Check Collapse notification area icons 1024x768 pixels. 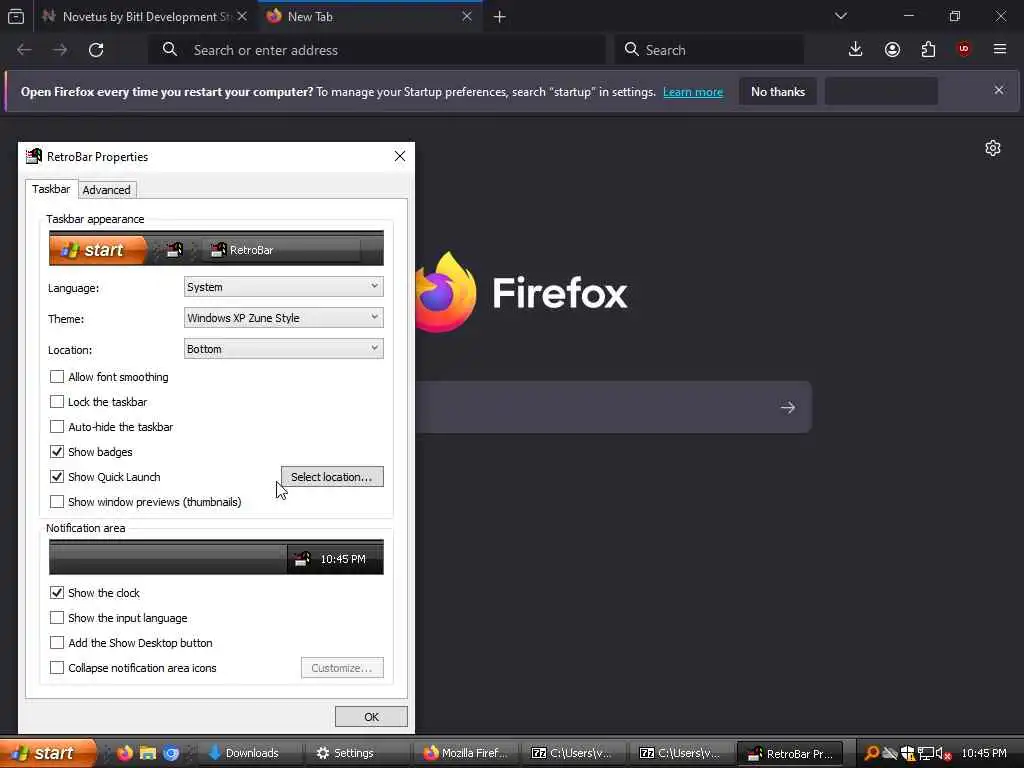tap(57, 668)
